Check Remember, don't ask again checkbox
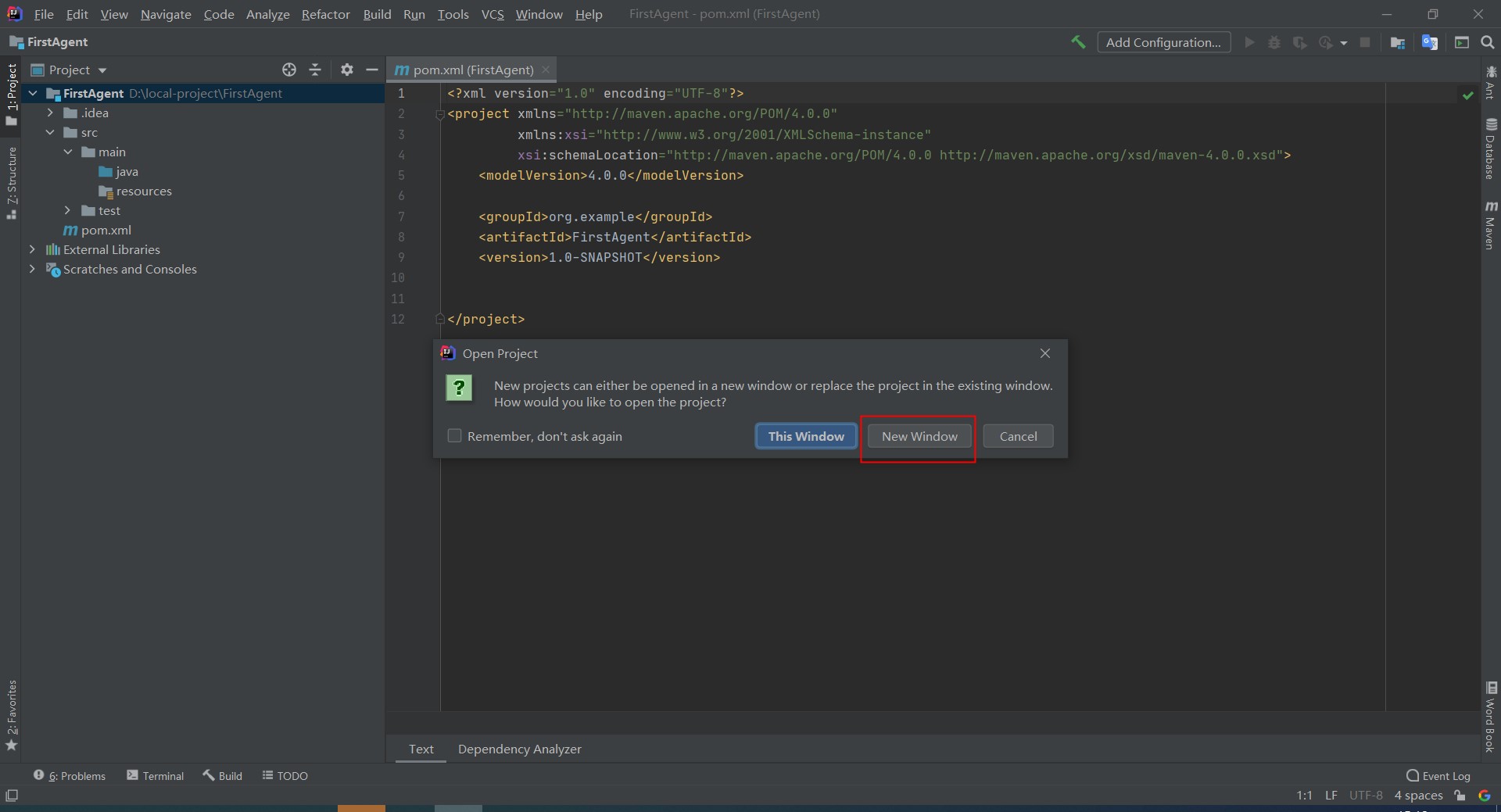This screenshot has width=1501, height=812. click(454, 435)
